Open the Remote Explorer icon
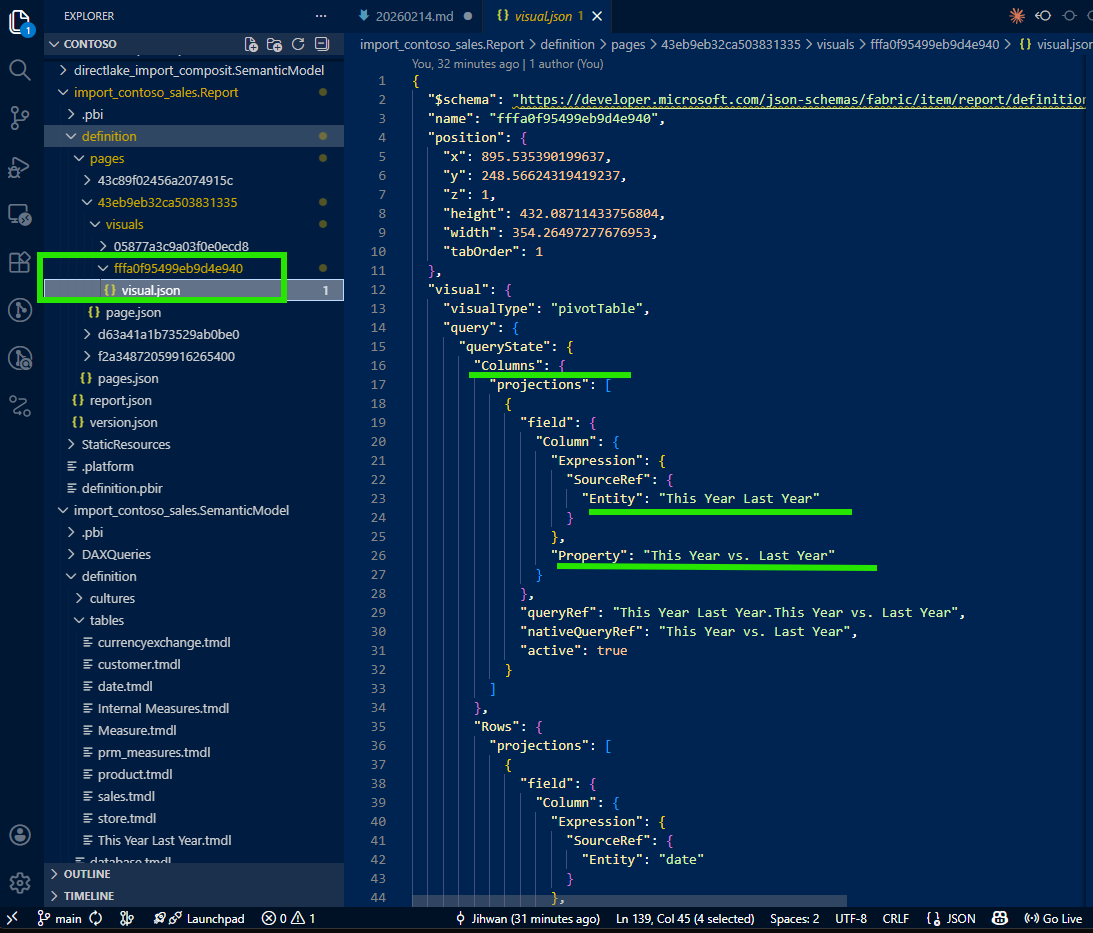Image resolution: width=1093 pixels, height=933 pixels. point(20,214)
